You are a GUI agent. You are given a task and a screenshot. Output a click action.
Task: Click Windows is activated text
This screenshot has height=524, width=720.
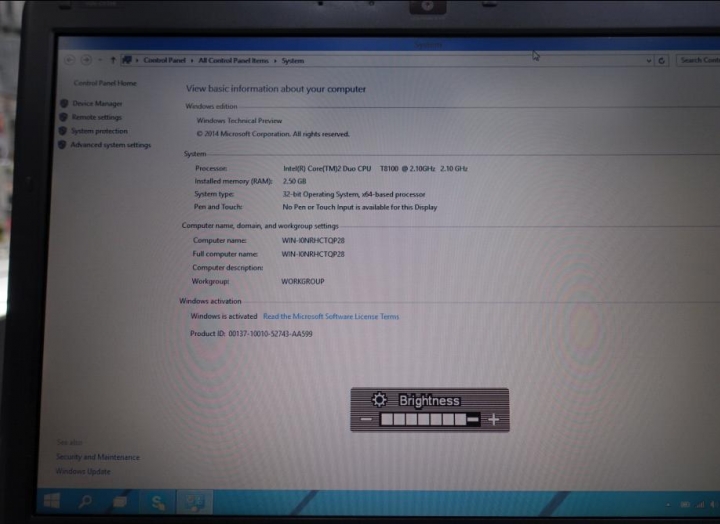pyautogui.click(x=224, y=316)
